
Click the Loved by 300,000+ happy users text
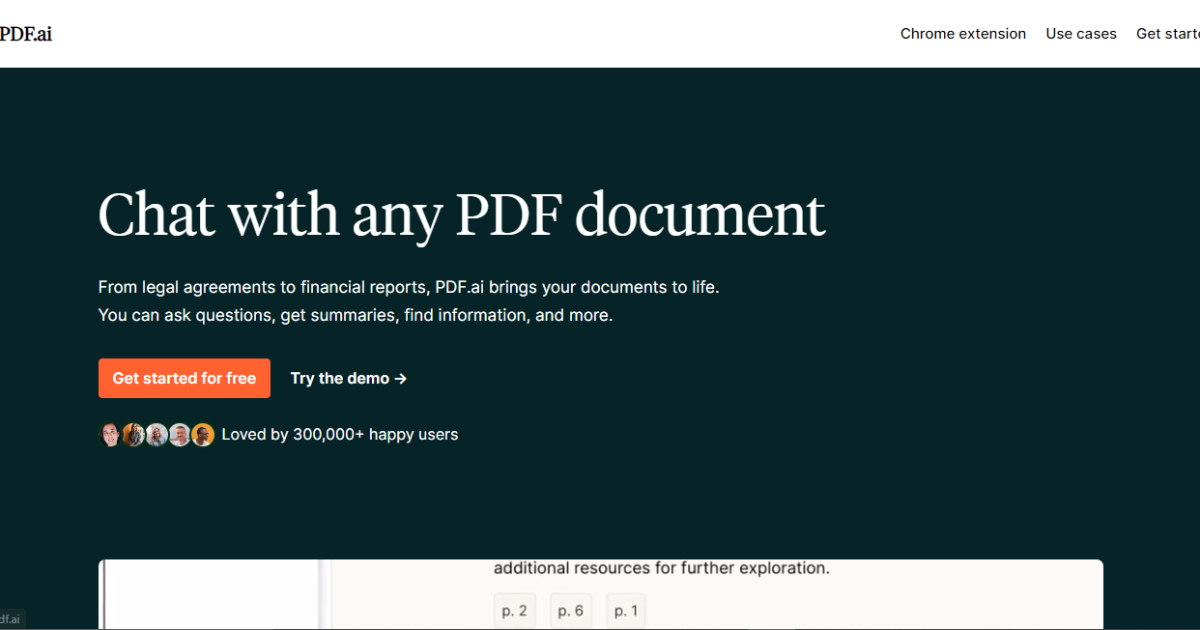(x=339, y=435)
